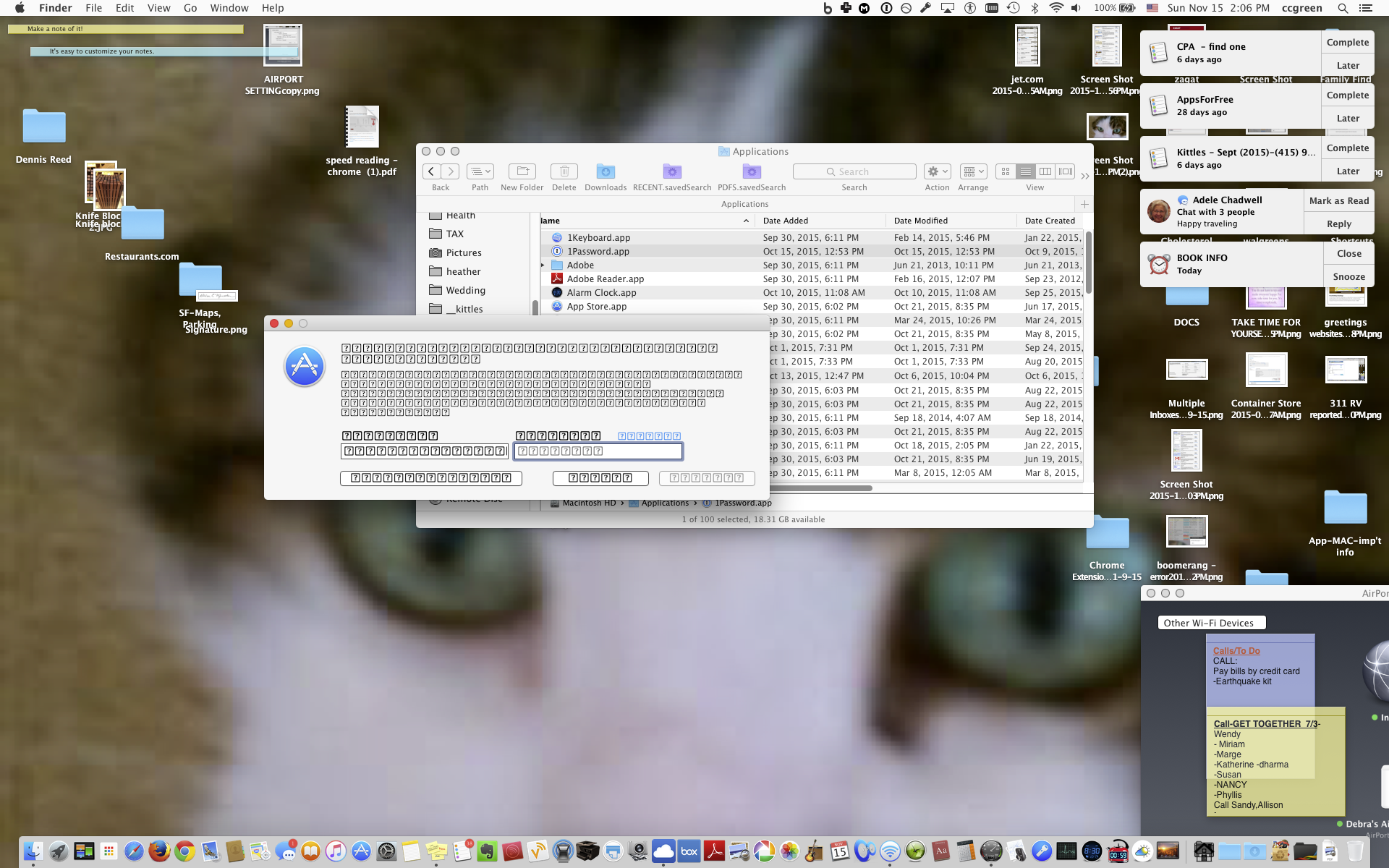Click the Spotlight magnifier in menu bar
1389x868 pixels.
[x=1343, y=8]
